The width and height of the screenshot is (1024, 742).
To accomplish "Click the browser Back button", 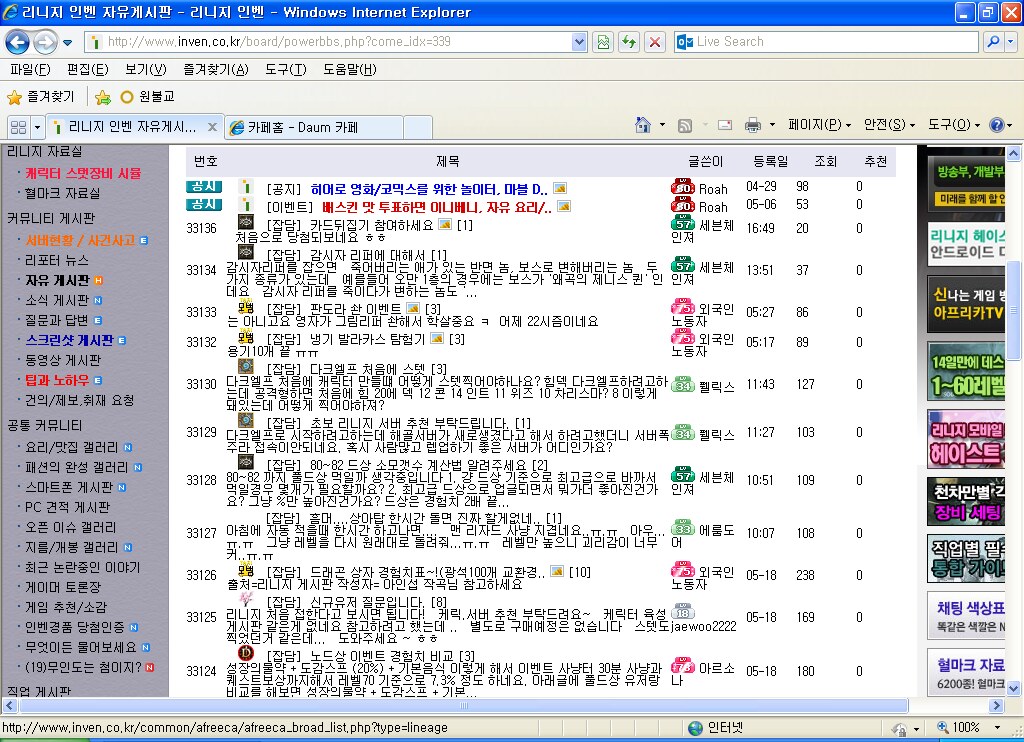I will click(18, 42).
